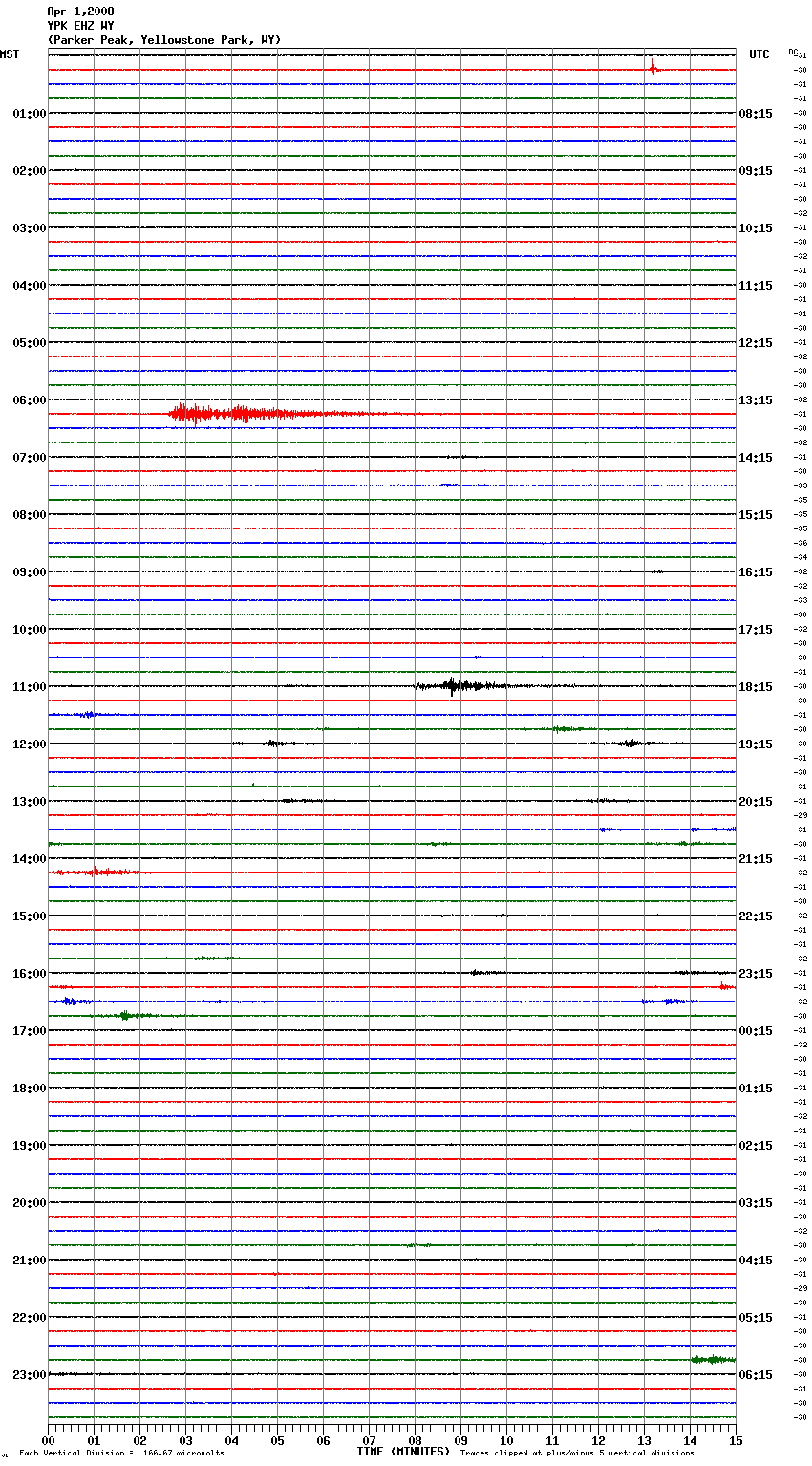Select the 07:00 MST row label

(30, 458)
